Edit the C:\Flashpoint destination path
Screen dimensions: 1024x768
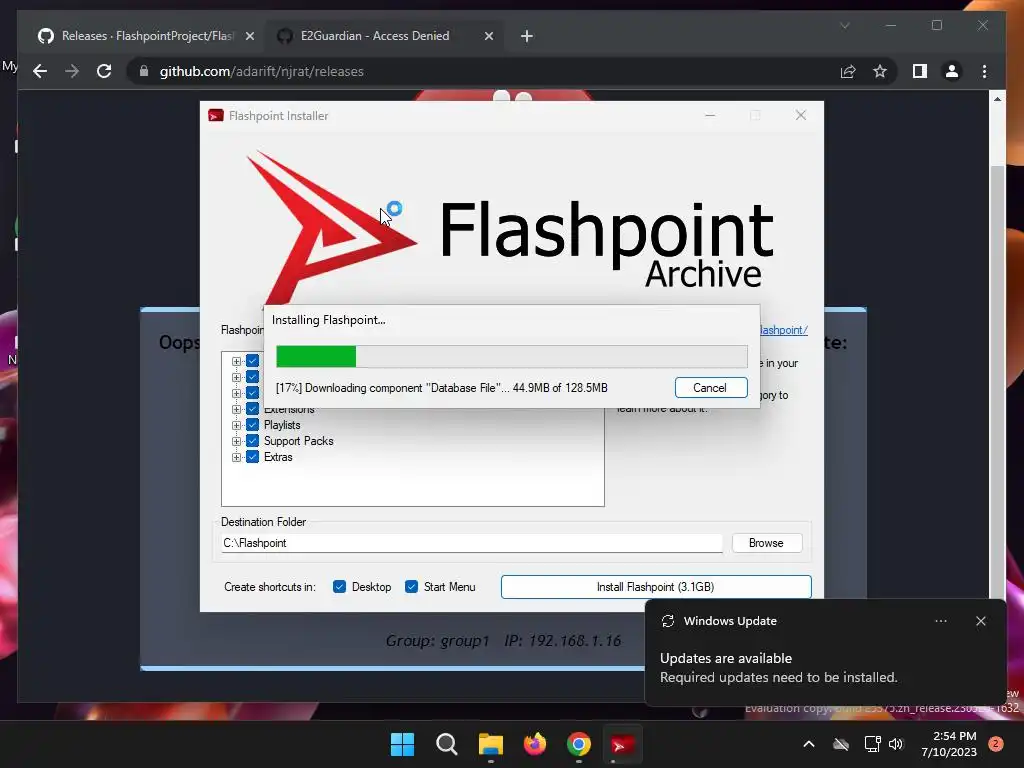[x=472, y=543]
